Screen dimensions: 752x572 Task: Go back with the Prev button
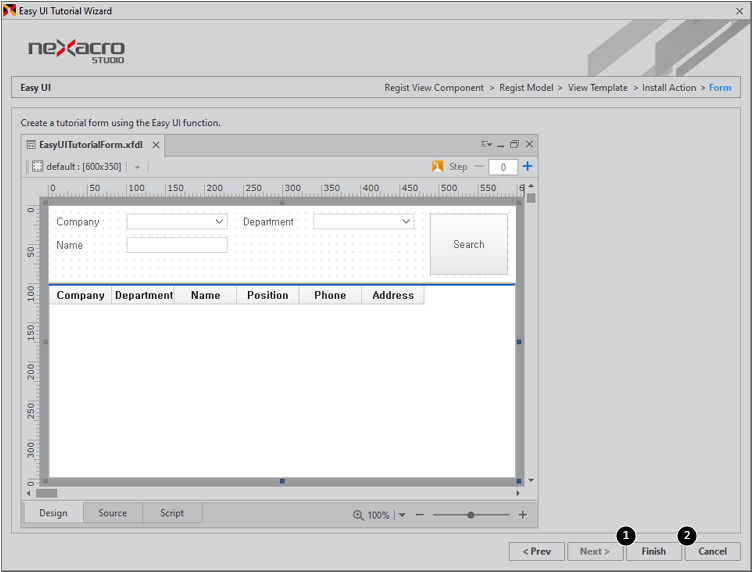click(x=537, y=552)
